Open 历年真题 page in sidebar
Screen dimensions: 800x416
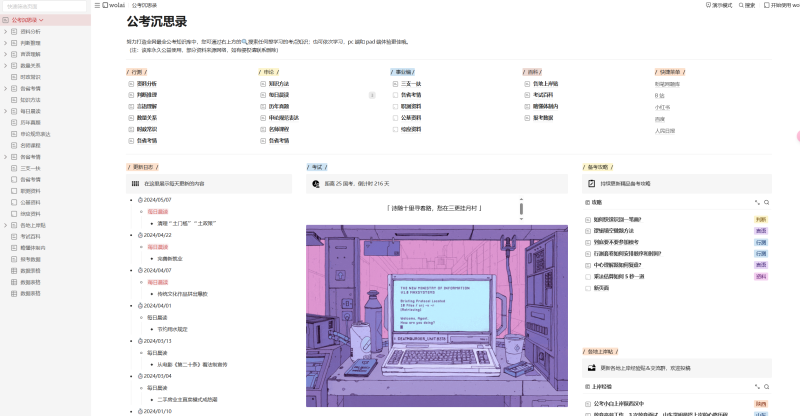(31, 122)
